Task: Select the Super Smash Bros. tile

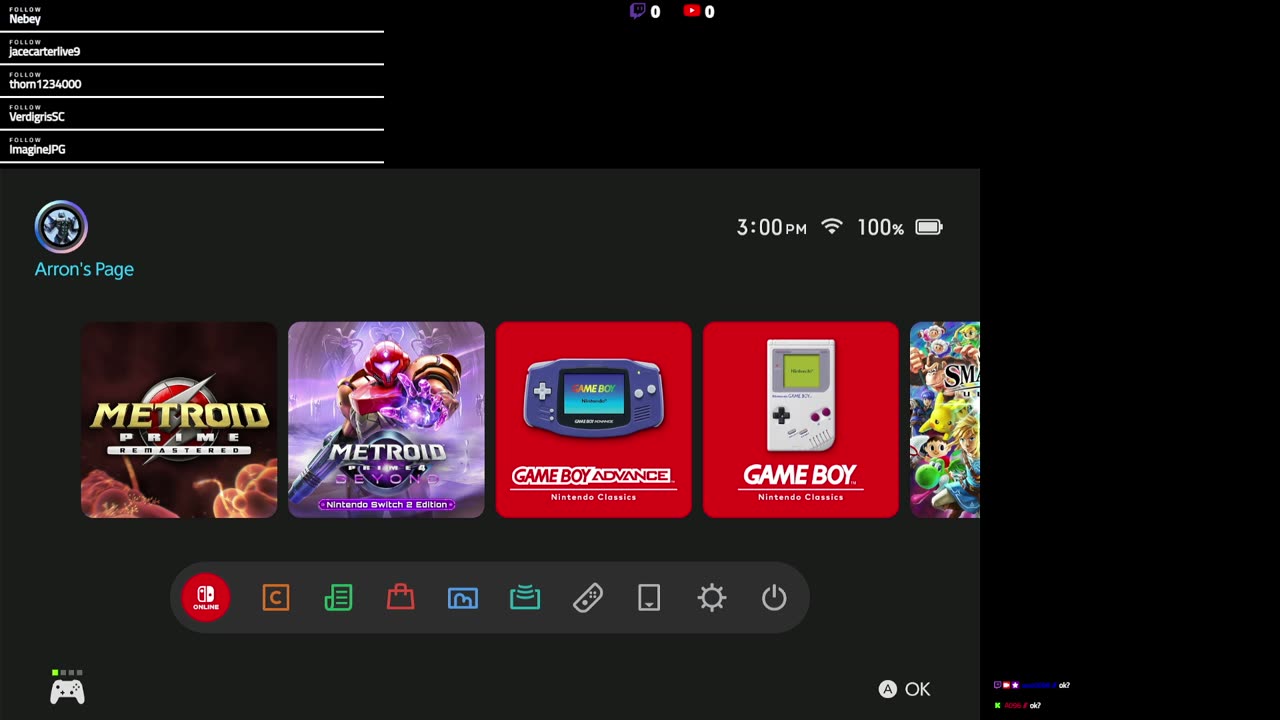Action: 945,420
